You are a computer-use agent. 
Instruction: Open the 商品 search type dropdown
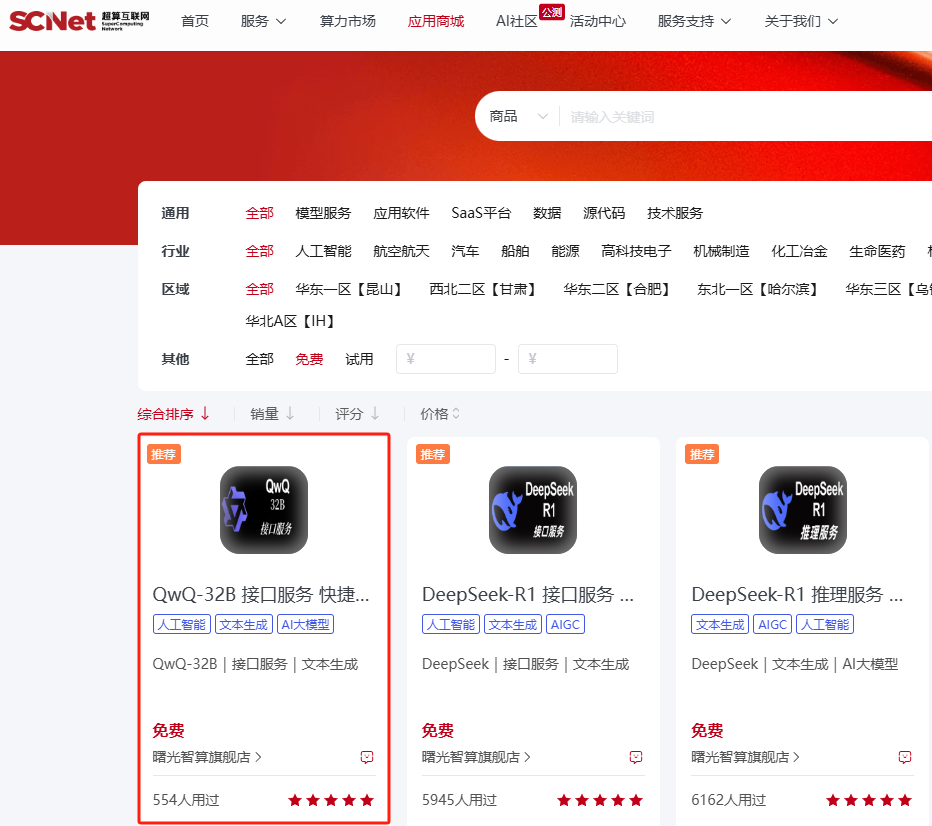(518, 116)
